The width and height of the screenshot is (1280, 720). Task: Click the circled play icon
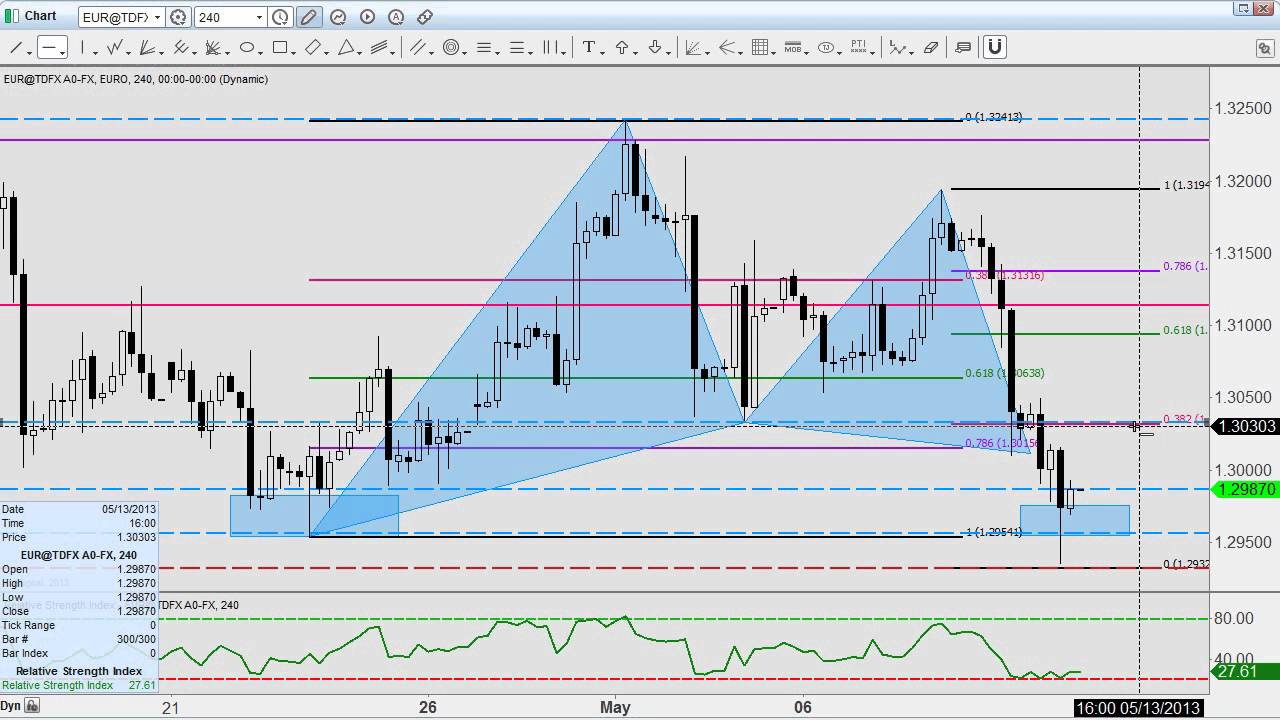pyautogui.click(x=367, y=17)
